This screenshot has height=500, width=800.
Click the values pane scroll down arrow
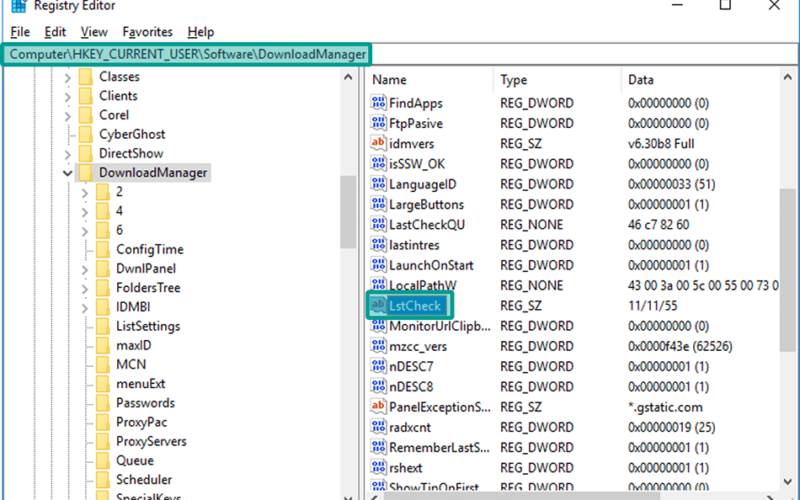[x=788, y=482]
